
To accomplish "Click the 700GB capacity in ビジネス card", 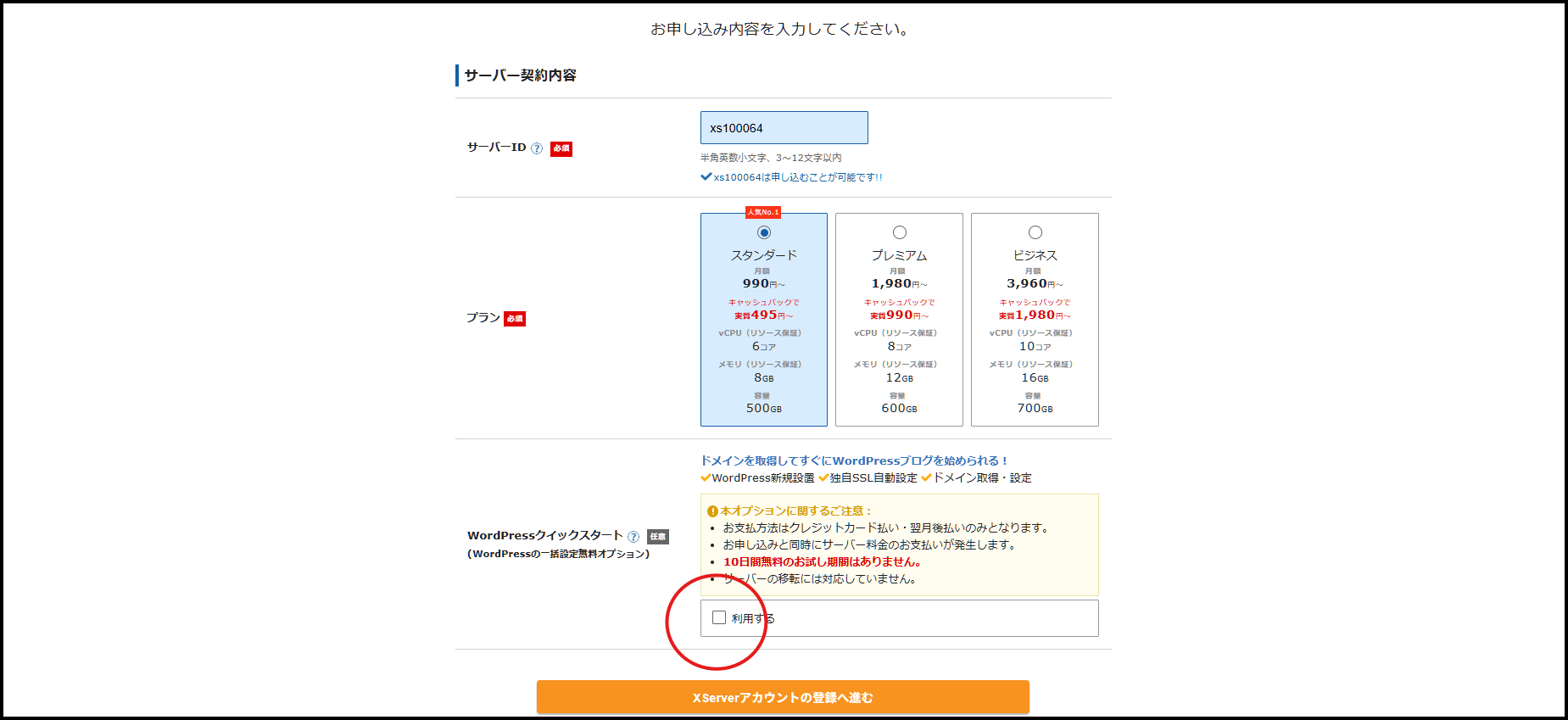I will click(1035, 408).
